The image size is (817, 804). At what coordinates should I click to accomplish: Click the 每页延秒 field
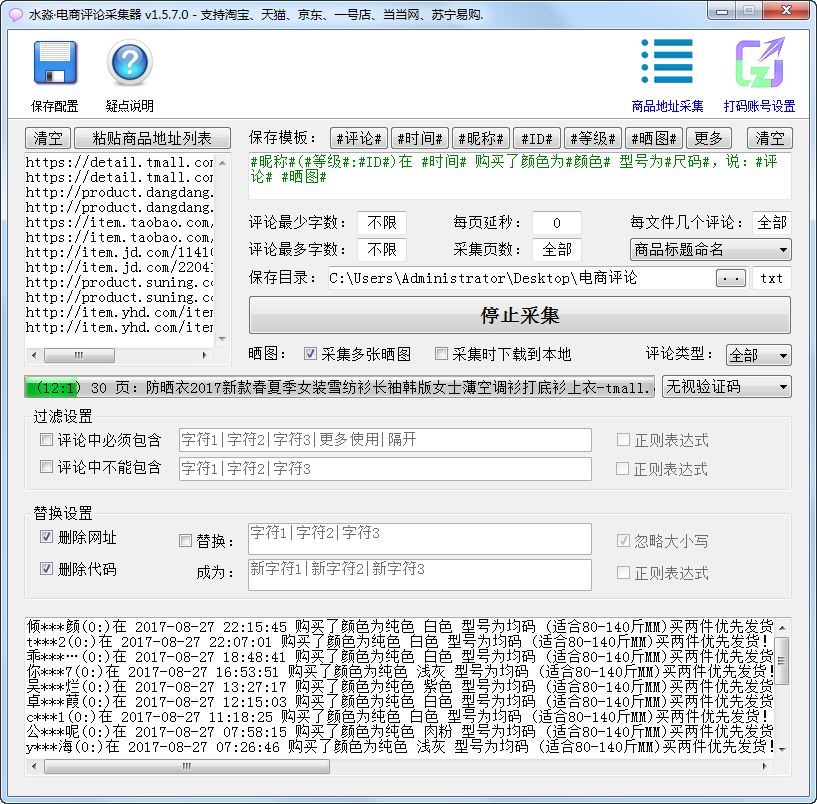click(x=557, y=223)
